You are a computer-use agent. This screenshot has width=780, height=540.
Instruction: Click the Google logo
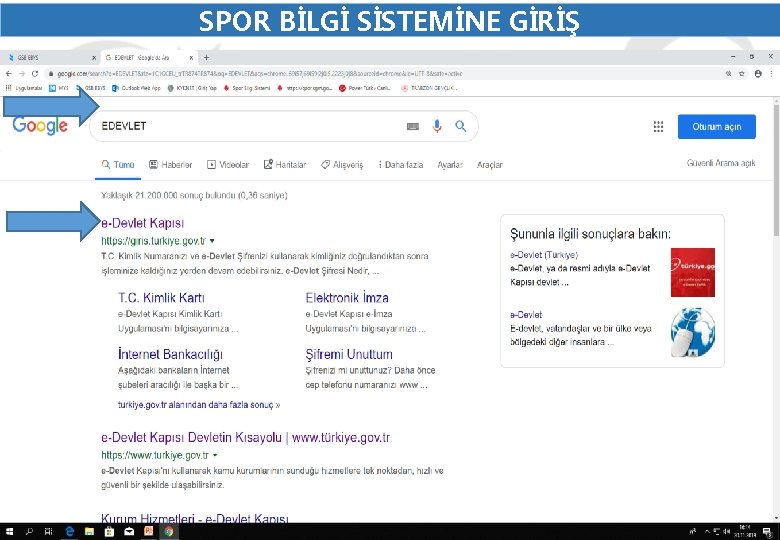point(40,126)
